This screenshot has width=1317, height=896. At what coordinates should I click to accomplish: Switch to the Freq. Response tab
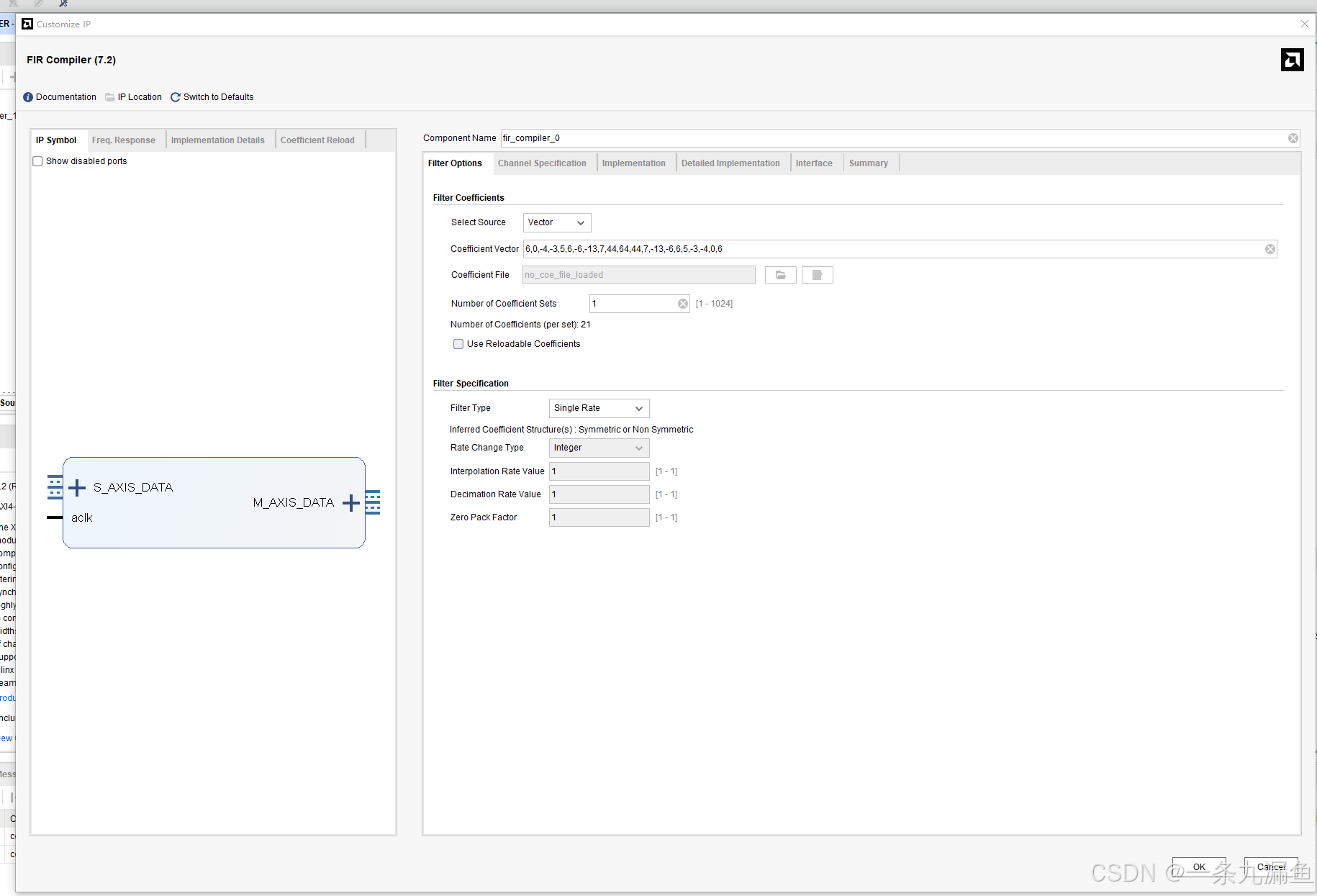tap(124, 140)
